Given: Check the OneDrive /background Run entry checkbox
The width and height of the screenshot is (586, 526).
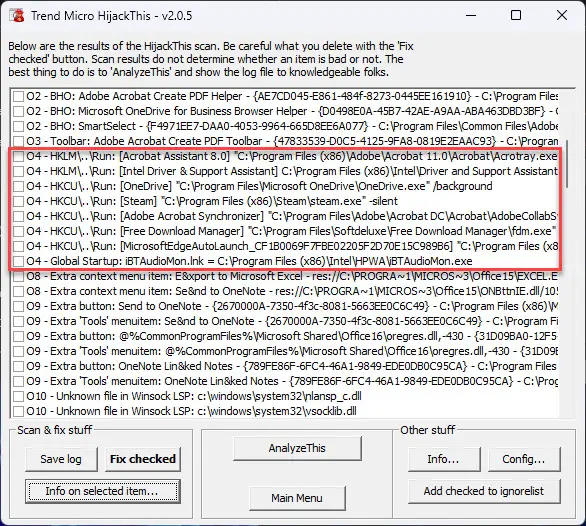Looking at the screenshot, I should [18, 186].
